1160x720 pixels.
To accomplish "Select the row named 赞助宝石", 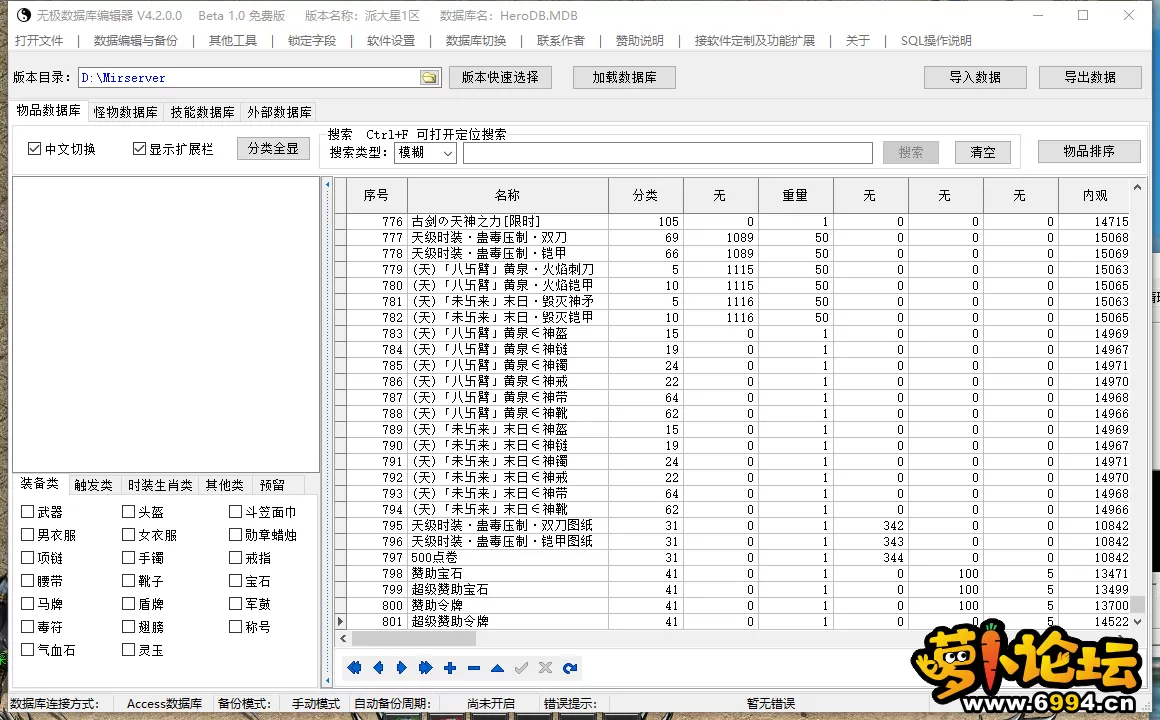I will pos(732,573).
